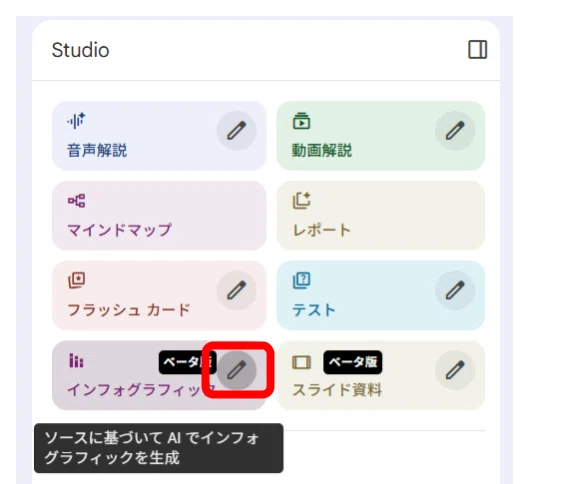
Task: Edit the フラッシュ カード settings via its pencil icon
Action: [x=236, y=290]
